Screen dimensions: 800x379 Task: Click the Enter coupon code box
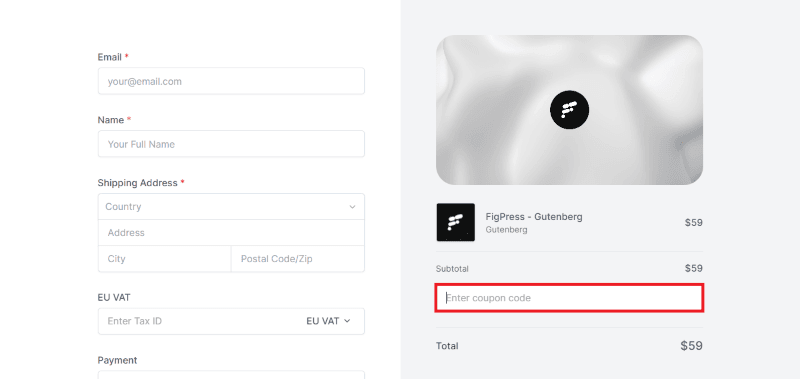pyautogui.click(x=569, y=298)
